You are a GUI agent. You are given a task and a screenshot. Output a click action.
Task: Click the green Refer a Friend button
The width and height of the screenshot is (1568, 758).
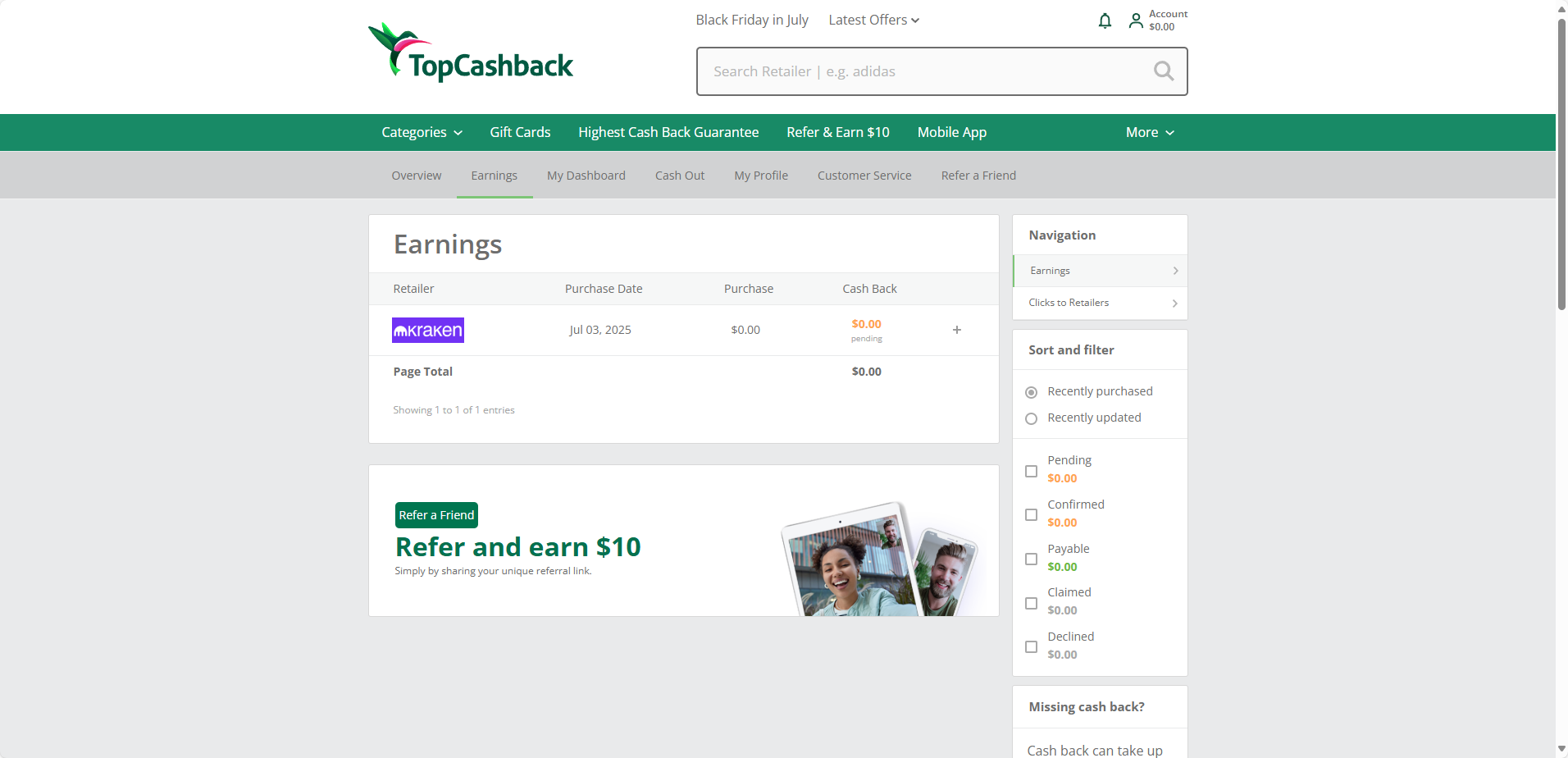pyautogui.click(x=436, y=515)
